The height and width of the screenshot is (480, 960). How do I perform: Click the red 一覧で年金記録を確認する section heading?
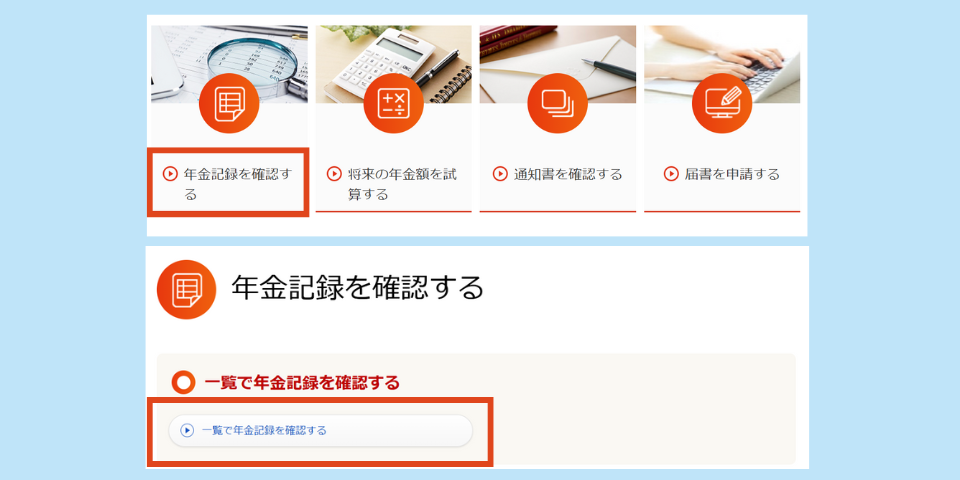(302, 383)
